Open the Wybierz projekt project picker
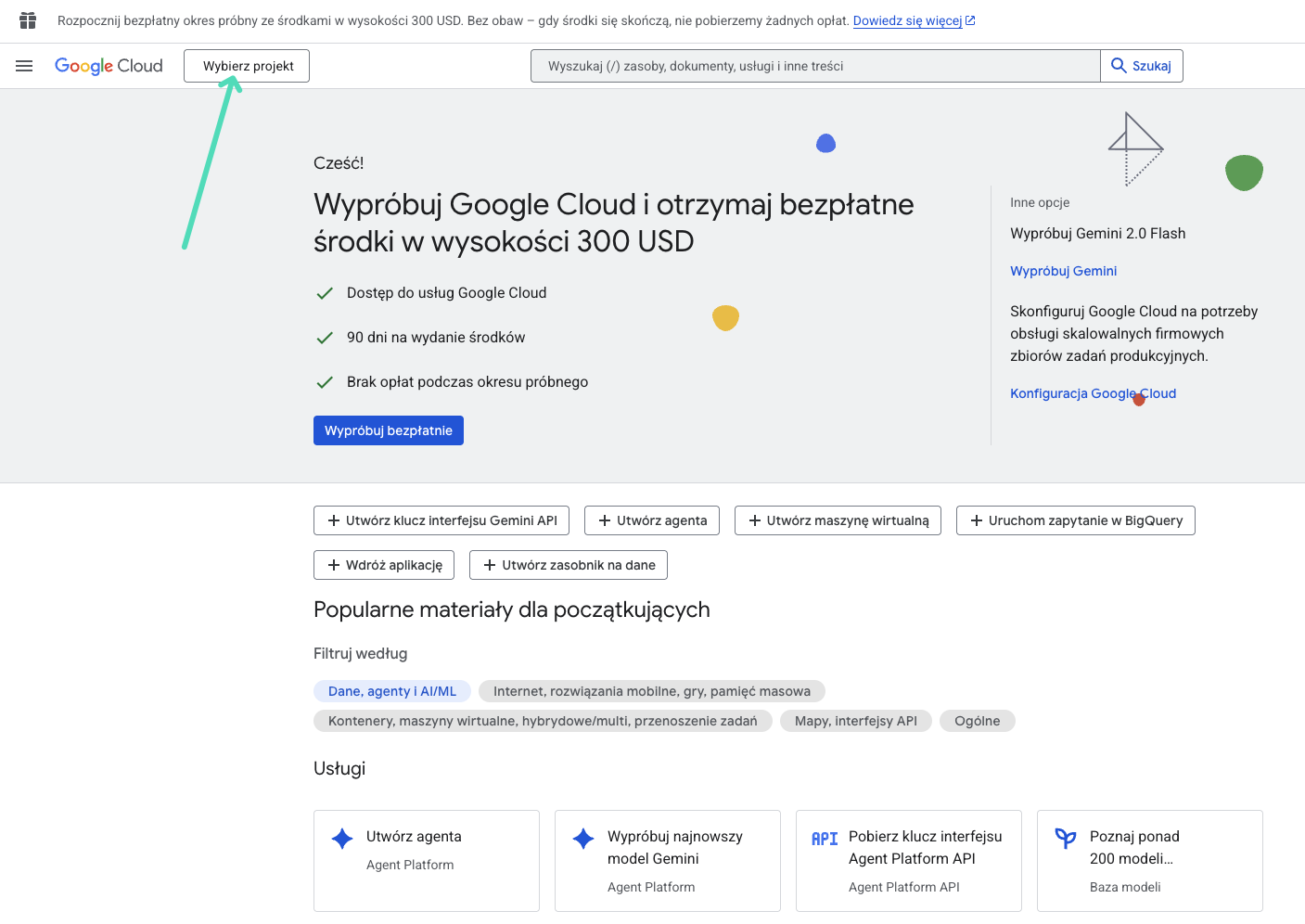Image resolution: width=1305 pixels, height=924 pixels. tap(247, 66)
